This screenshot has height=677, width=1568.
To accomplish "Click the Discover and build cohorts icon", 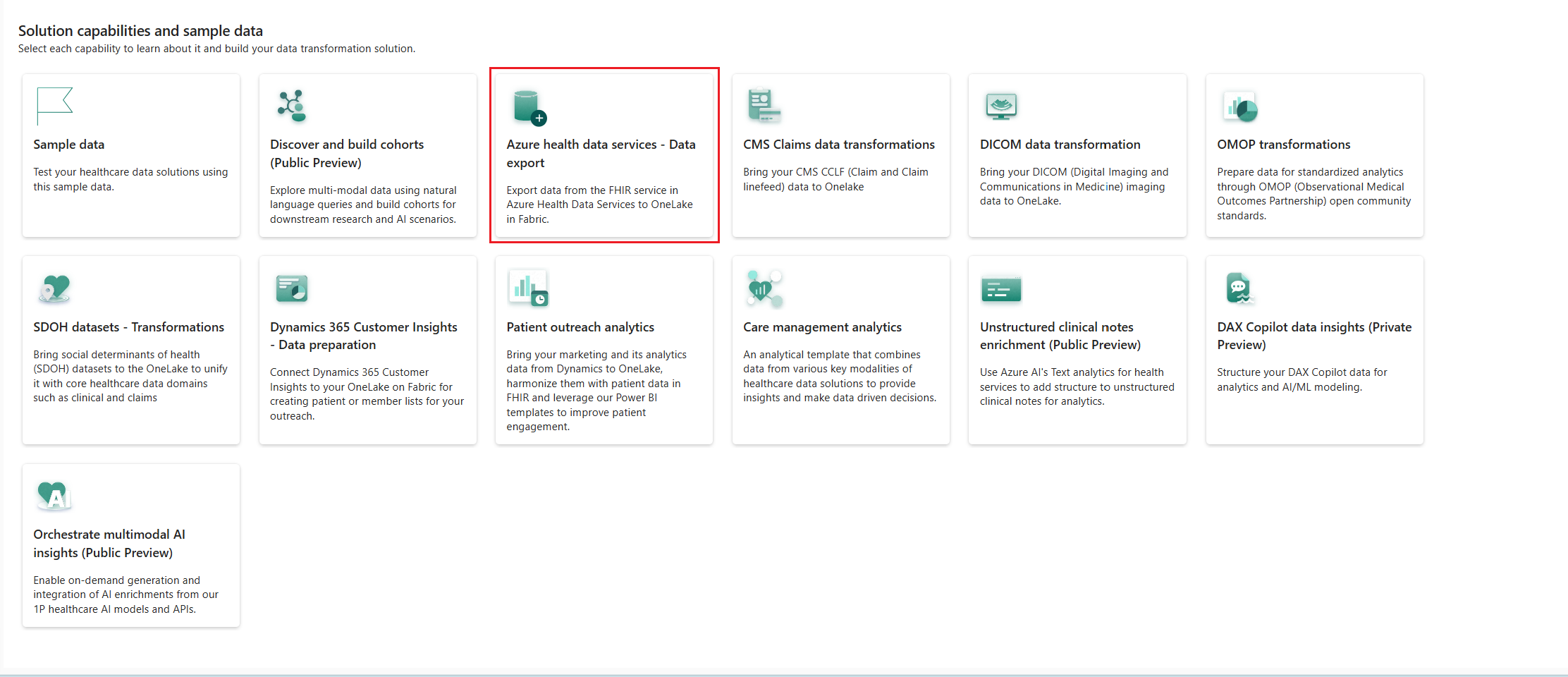I will click(292, 106).
